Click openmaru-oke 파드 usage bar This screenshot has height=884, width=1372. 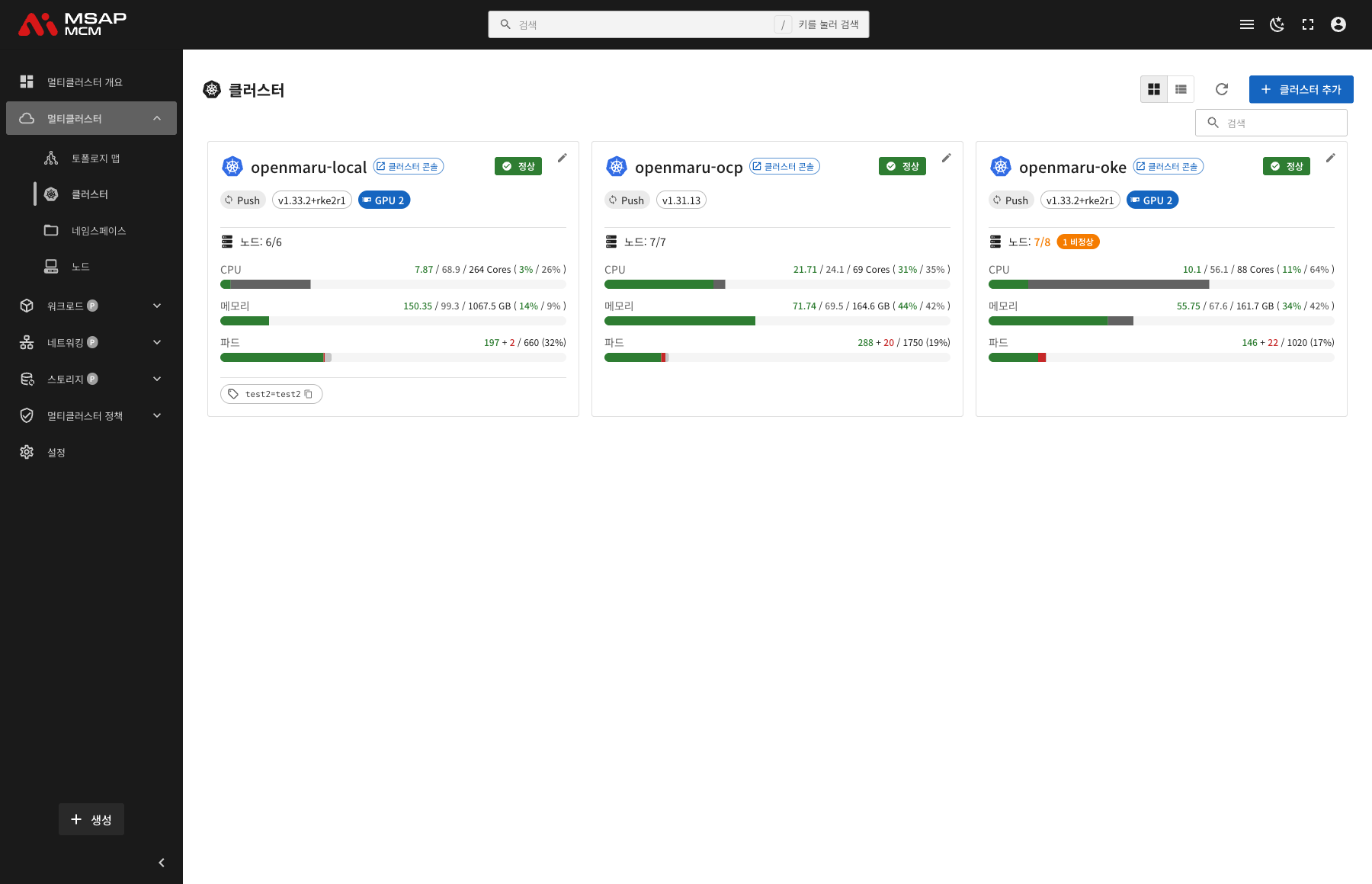pyautogui.click(x=1162, y=357)
